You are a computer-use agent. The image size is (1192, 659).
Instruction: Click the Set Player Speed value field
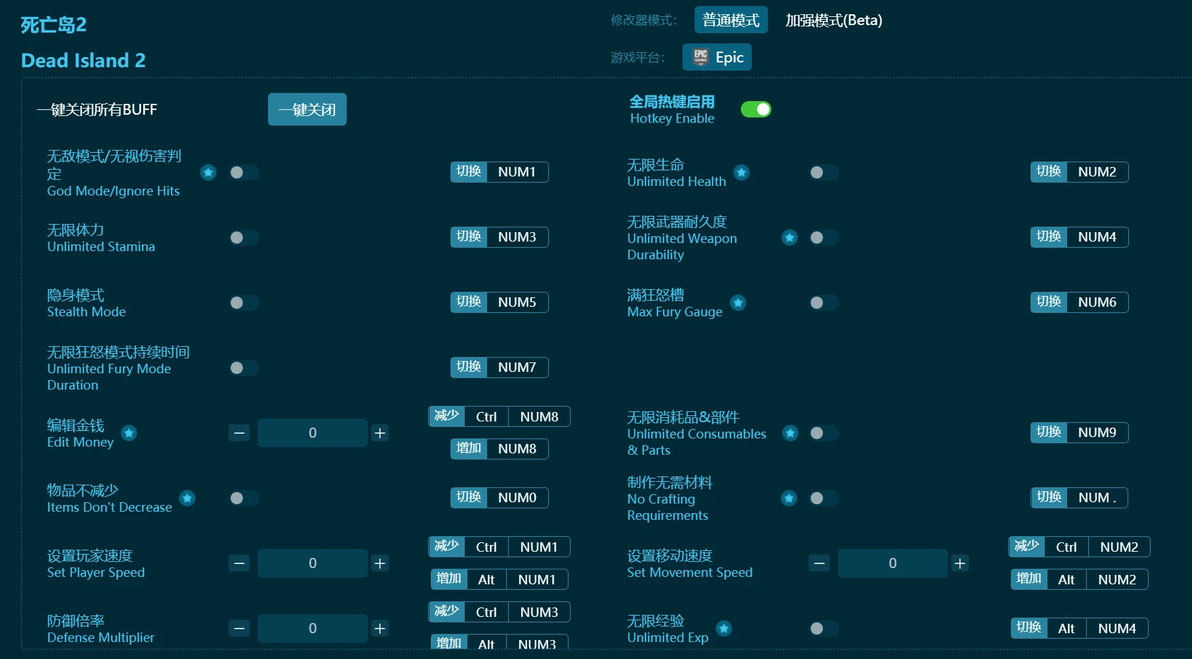pyautogui.click(x=312, y=563)
